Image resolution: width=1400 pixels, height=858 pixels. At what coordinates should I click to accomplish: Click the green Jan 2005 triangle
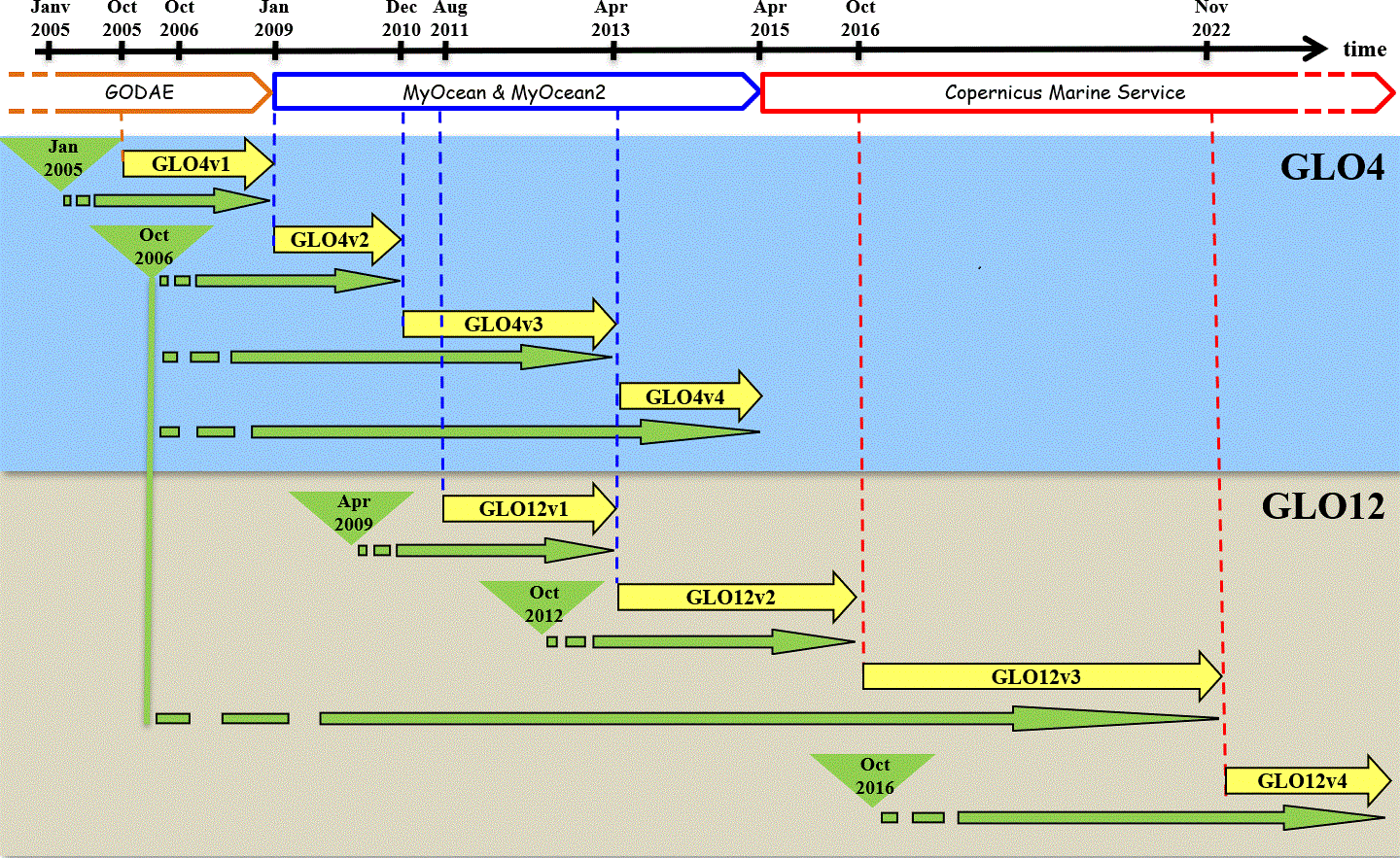click(62, 159)
